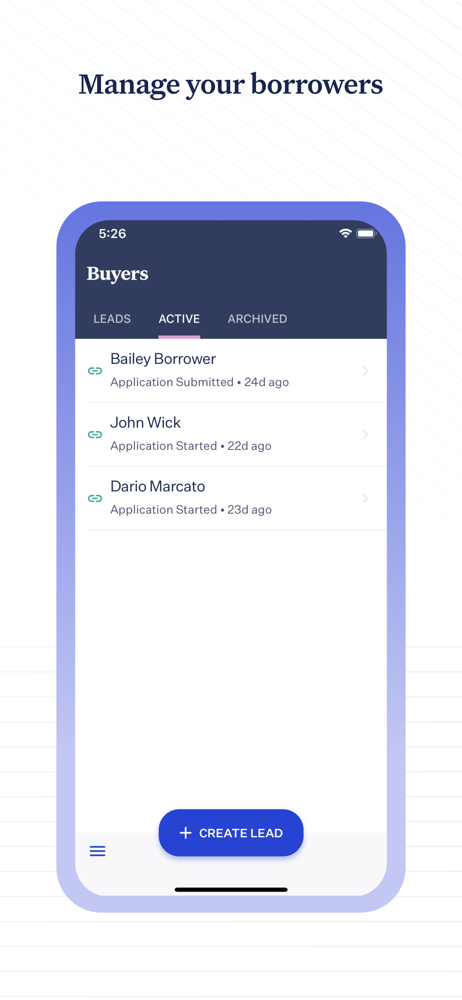The width and height of the screenshot is (462, 1000).
Task: Select the Active tab
Action: [x=179, y=319]
